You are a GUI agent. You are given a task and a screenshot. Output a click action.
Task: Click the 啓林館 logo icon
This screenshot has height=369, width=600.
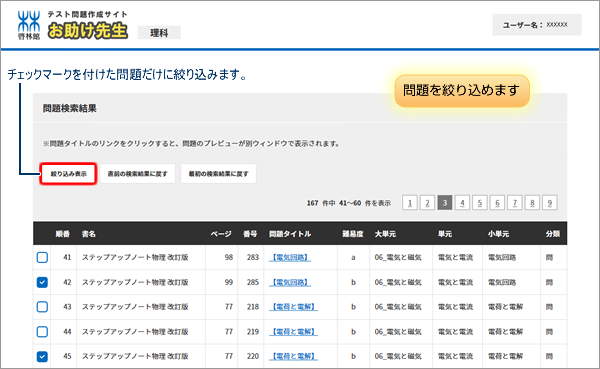29,25
